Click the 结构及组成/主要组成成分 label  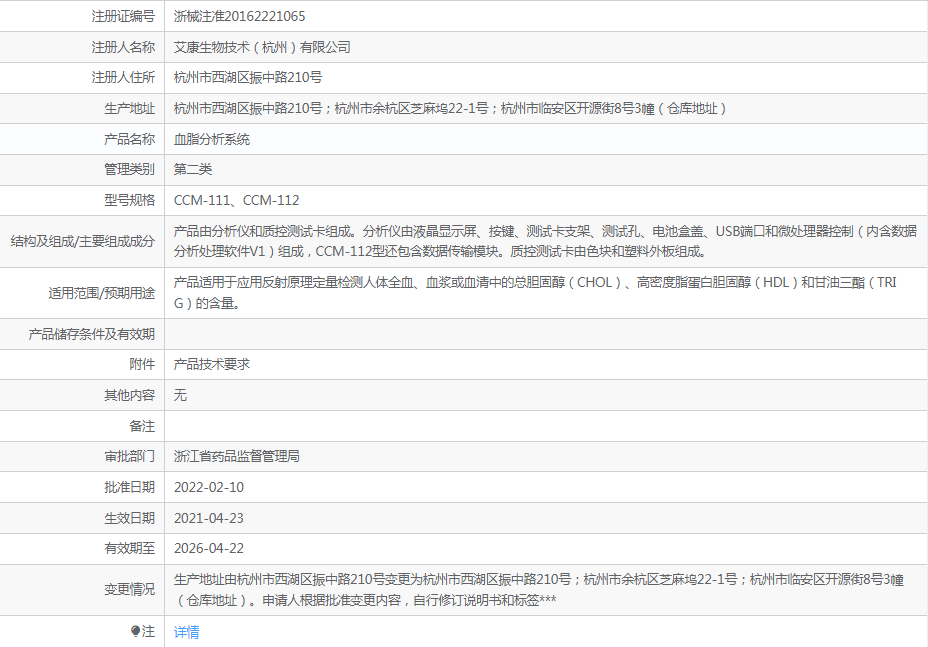pos(83,242)
